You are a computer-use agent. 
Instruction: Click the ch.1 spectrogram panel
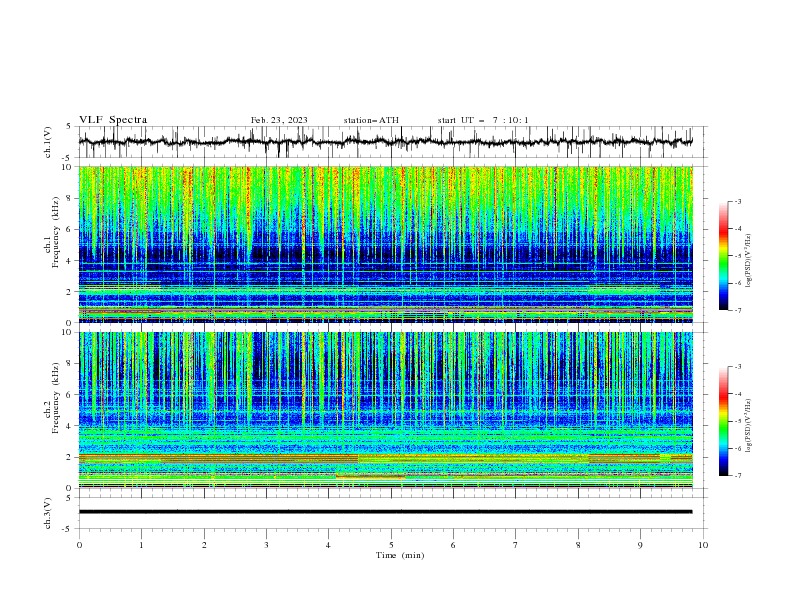point(385,244)
